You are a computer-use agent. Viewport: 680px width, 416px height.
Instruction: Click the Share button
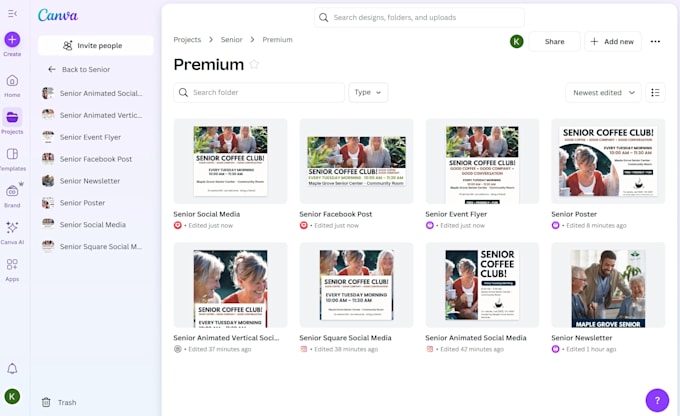pyautogui.click(x=554, y=42)
